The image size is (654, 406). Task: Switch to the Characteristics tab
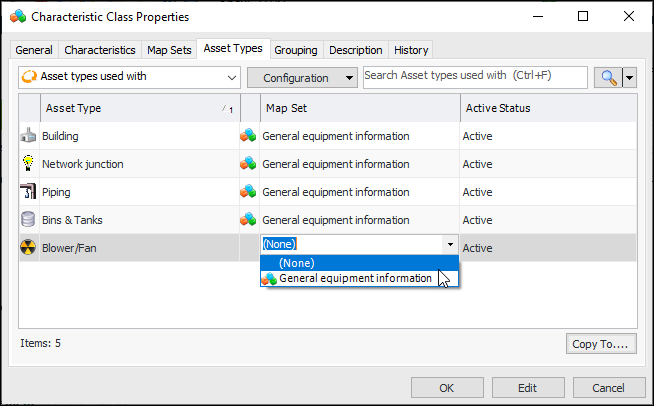(x=100, y=50)
